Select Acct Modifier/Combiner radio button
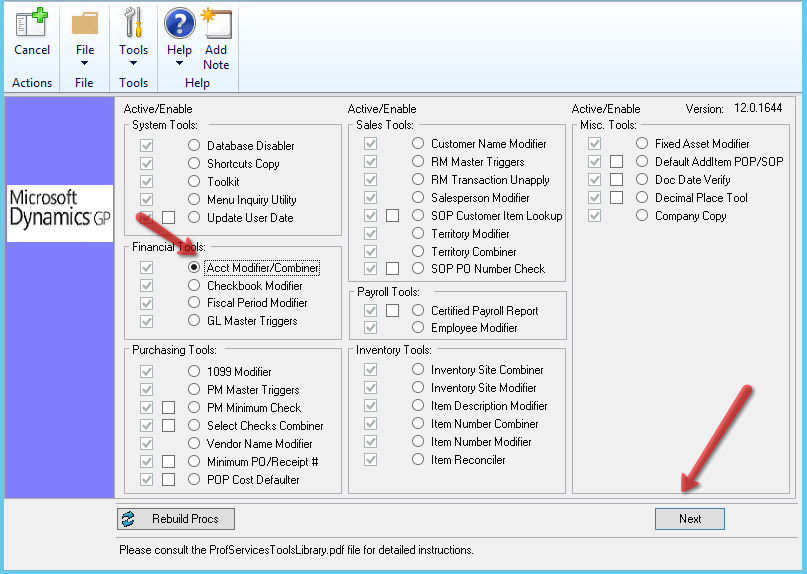Screen dimensions: 807x574 click(194, 267)
